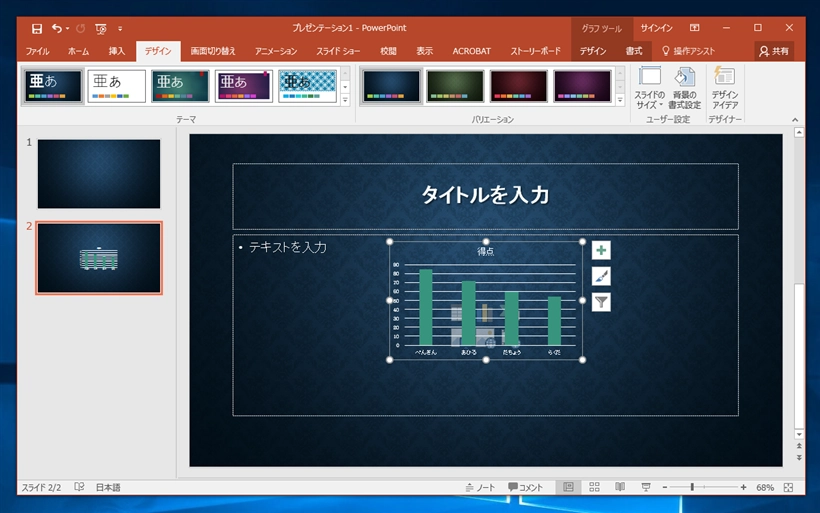Click the テキストを入力 text placeholder
The image size is (820, 513).
(288, 247)
